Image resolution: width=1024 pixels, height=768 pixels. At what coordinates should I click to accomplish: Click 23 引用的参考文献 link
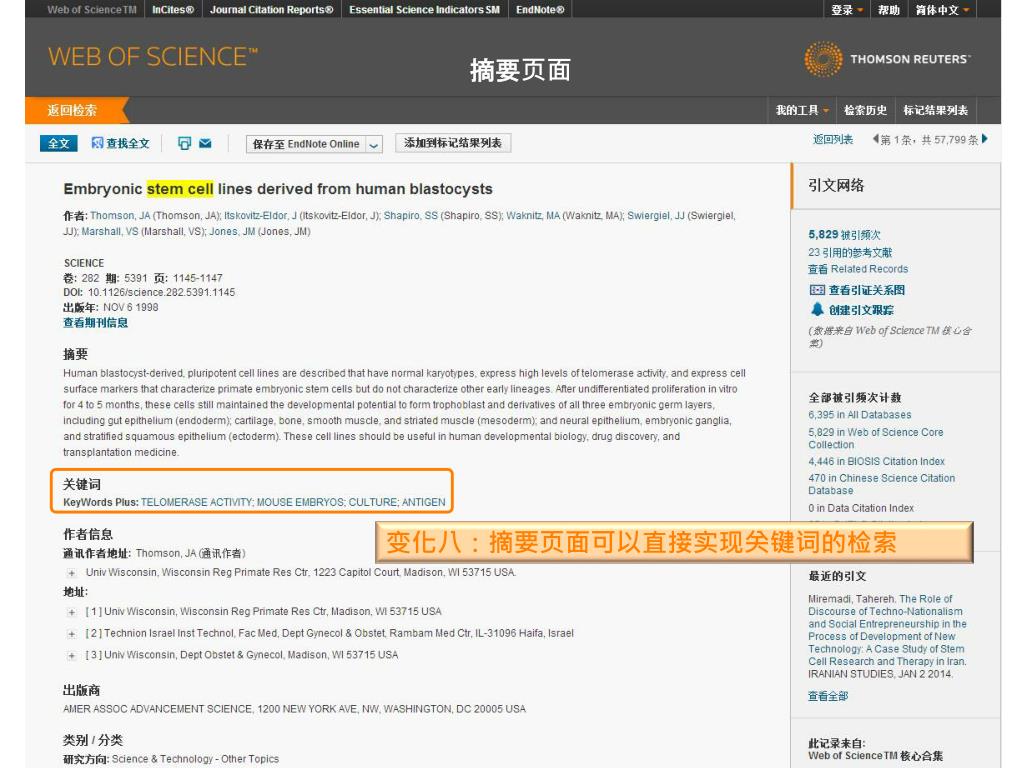850,252
